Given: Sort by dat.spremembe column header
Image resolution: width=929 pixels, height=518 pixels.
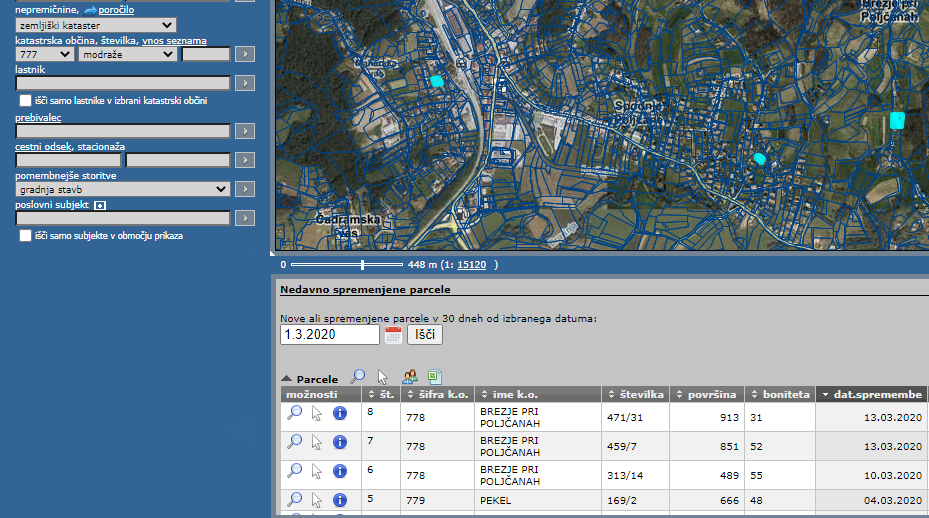Looking at the screenshot, I should coord(871,395).
